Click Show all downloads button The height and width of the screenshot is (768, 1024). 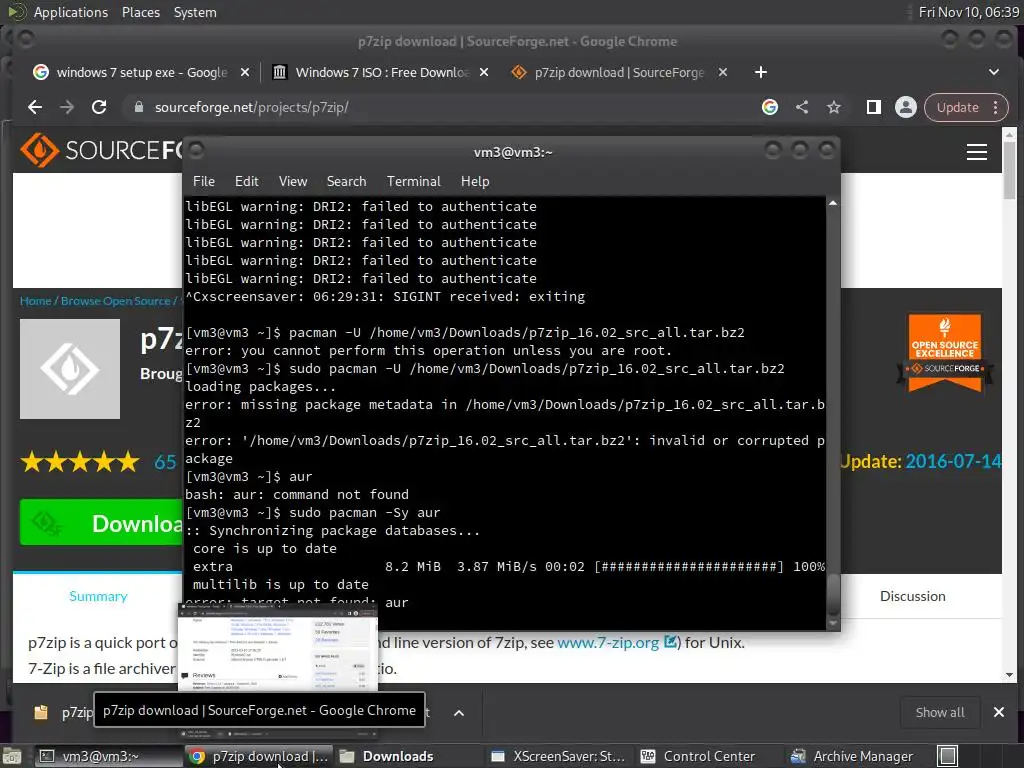point(940,712)
